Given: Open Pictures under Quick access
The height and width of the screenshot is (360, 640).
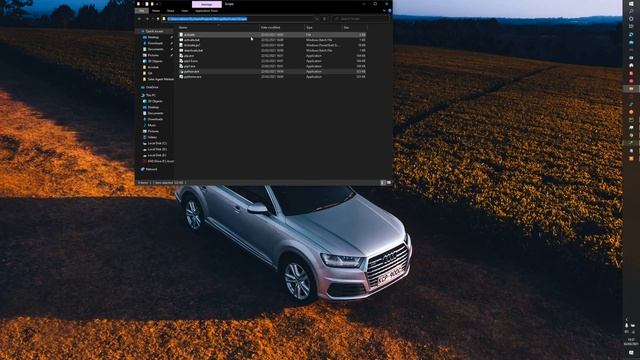Looking at the screenshot, I should pos(153,55).
